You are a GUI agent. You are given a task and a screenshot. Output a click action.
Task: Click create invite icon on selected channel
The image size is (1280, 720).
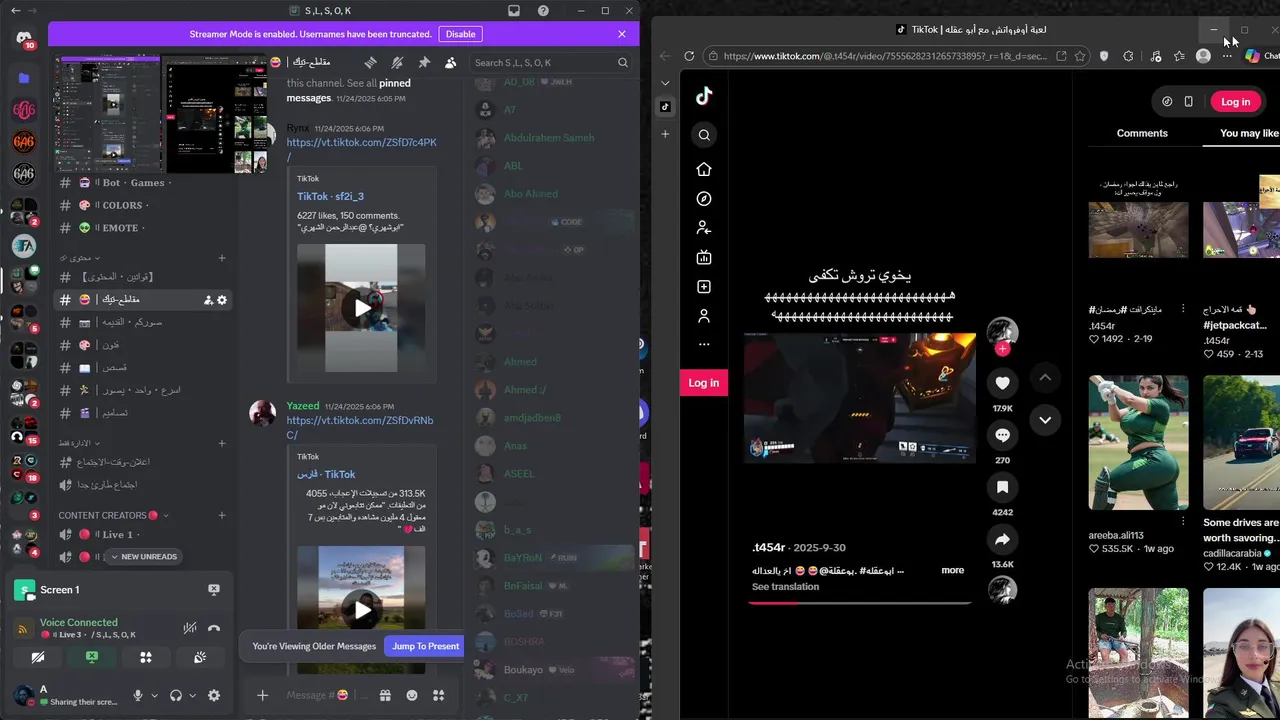(x=208, y=300)
